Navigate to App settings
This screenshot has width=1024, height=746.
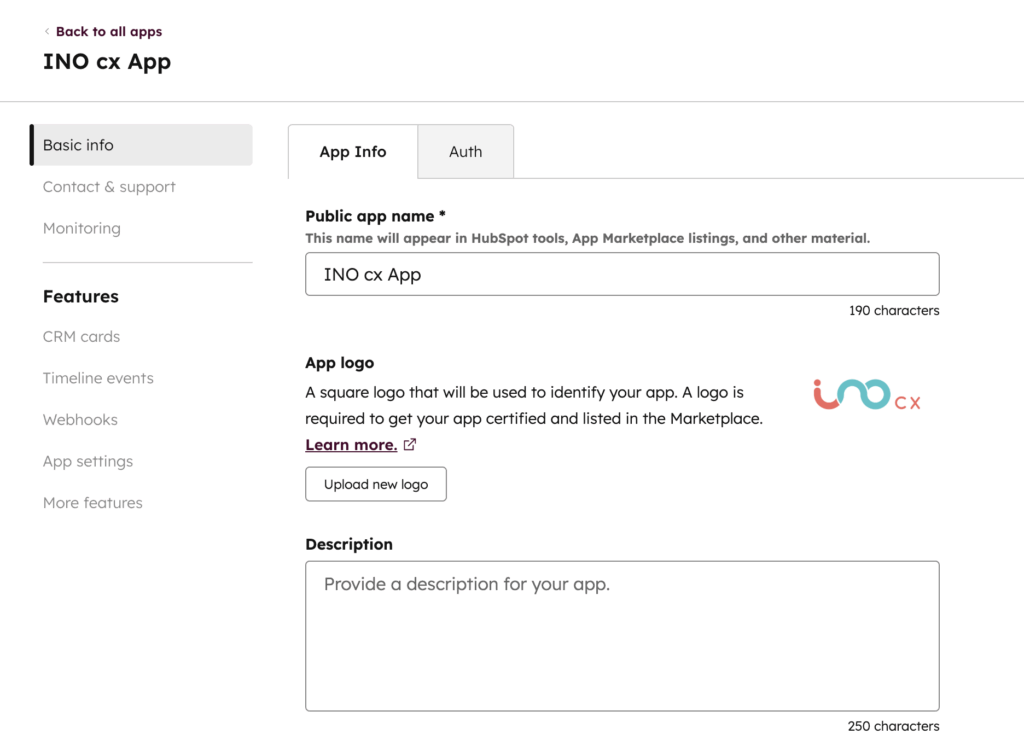(x=88, y=461)
